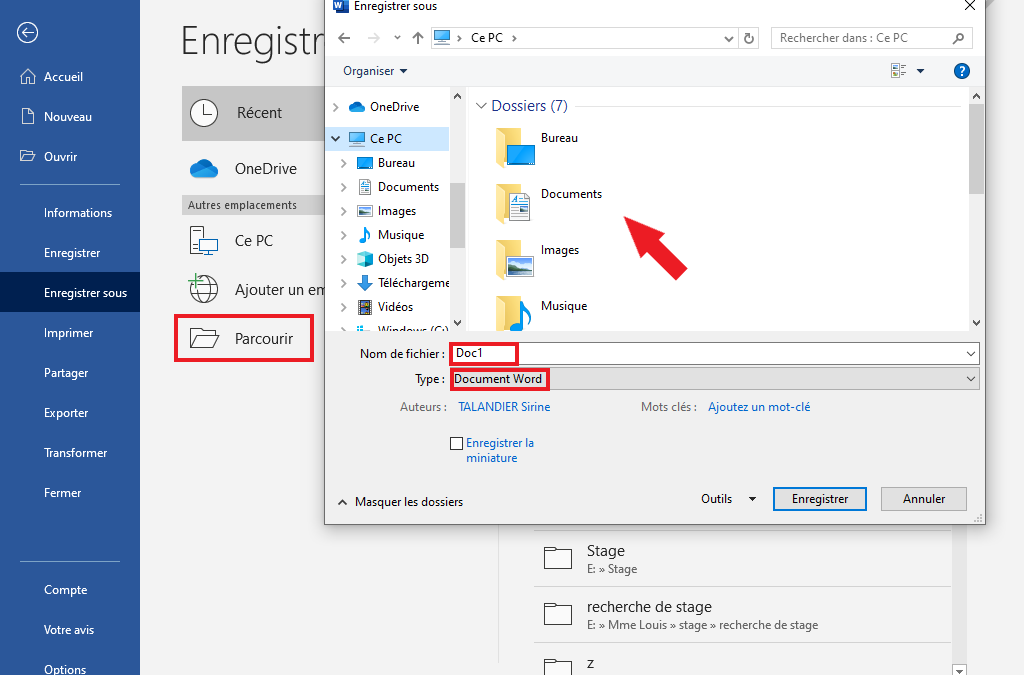
Task: Expand the Organiser dropdown menu
Action: click(375, 71)
